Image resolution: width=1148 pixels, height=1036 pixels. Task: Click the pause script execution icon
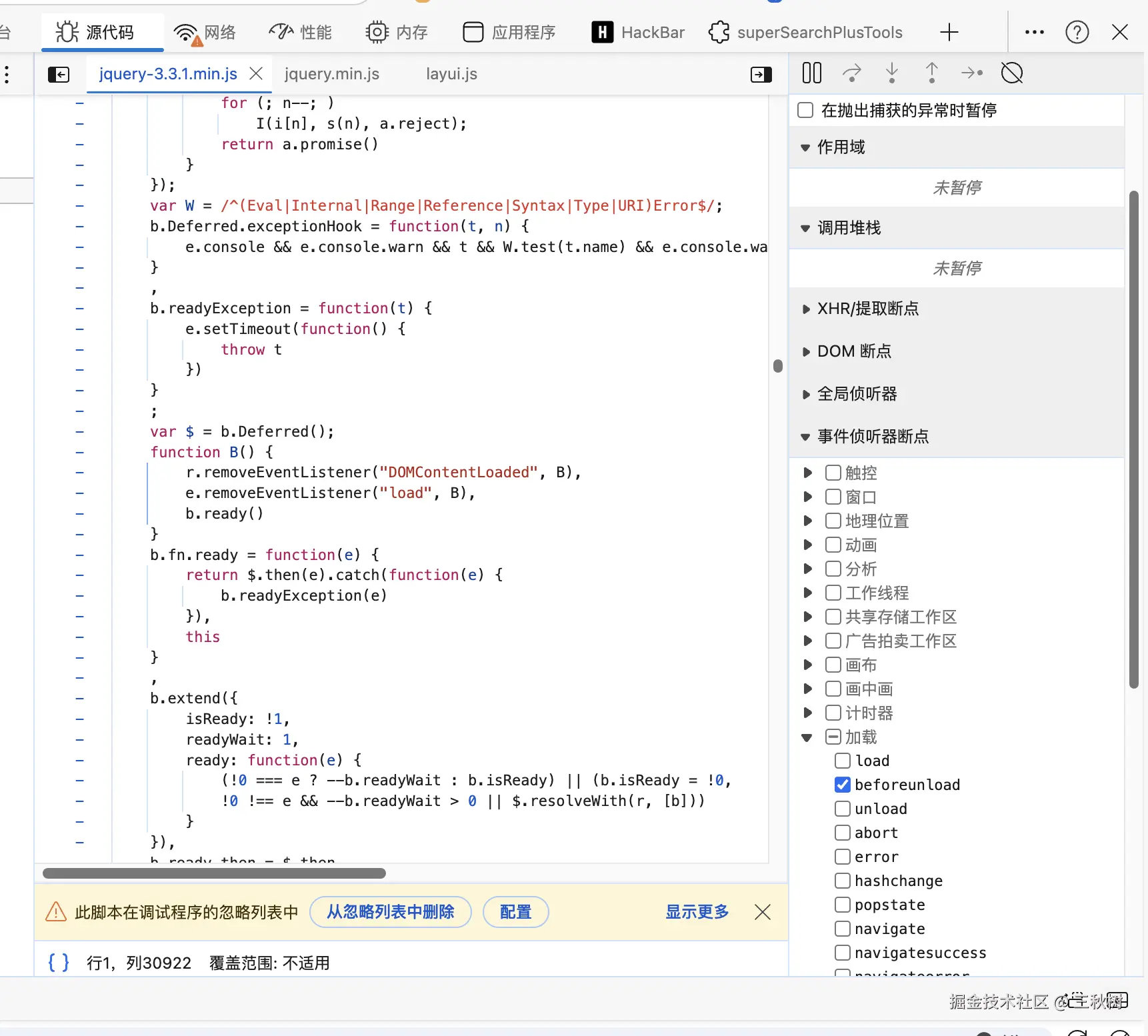[811, 73]
